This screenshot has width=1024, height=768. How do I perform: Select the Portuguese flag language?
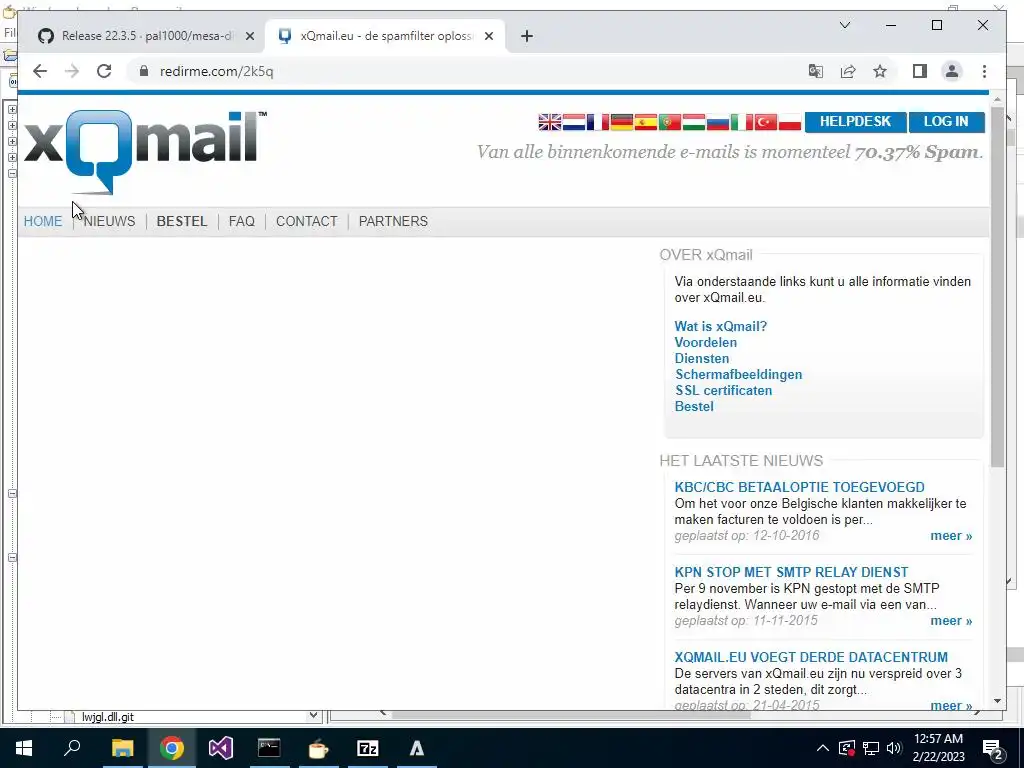click(669, 122)
